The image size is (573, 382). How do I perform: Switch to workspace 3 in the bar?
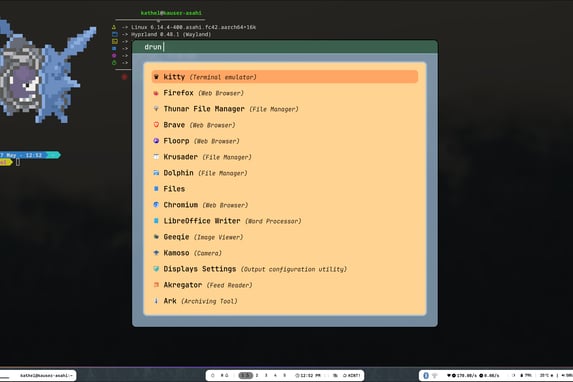coord(266,375)
